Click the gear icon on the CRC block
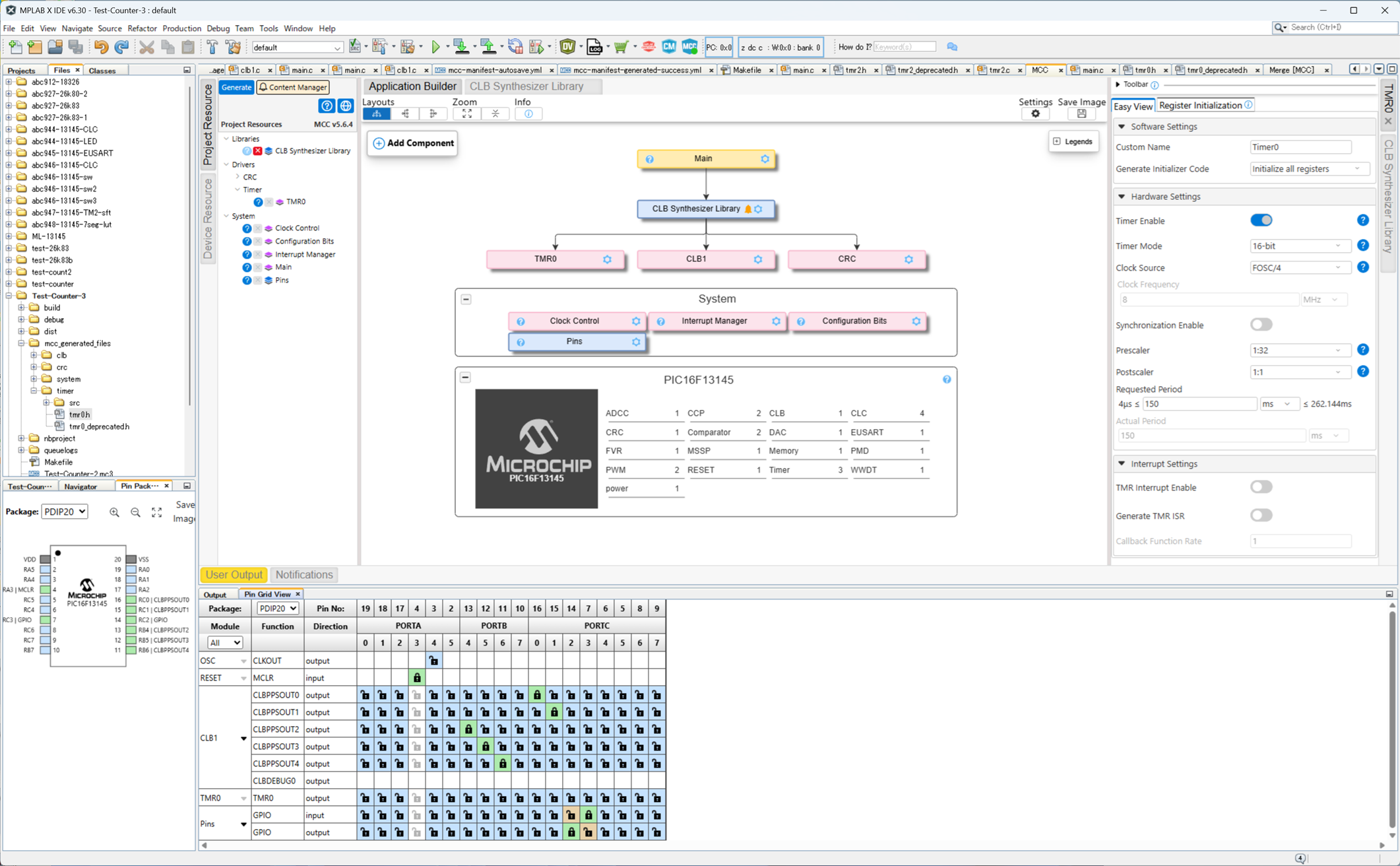 click(x=908, y=259)
